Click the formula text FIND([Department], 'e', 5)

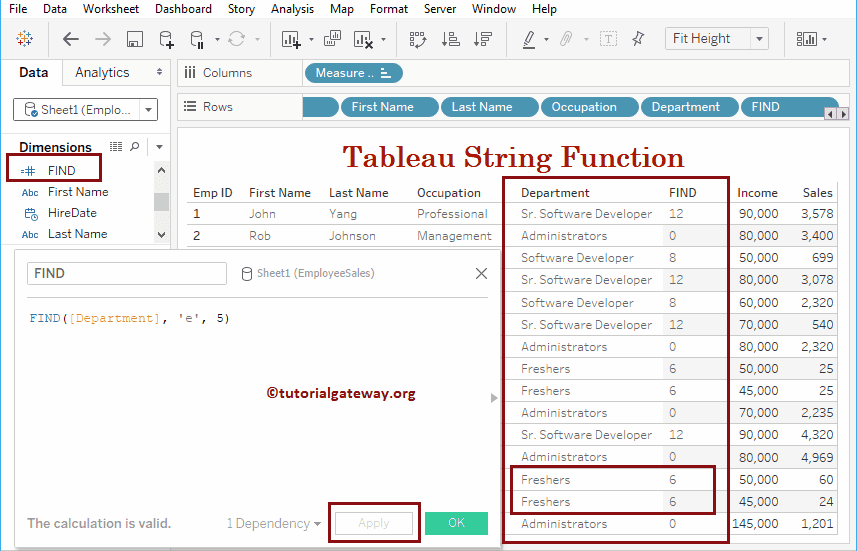[130, 318]
